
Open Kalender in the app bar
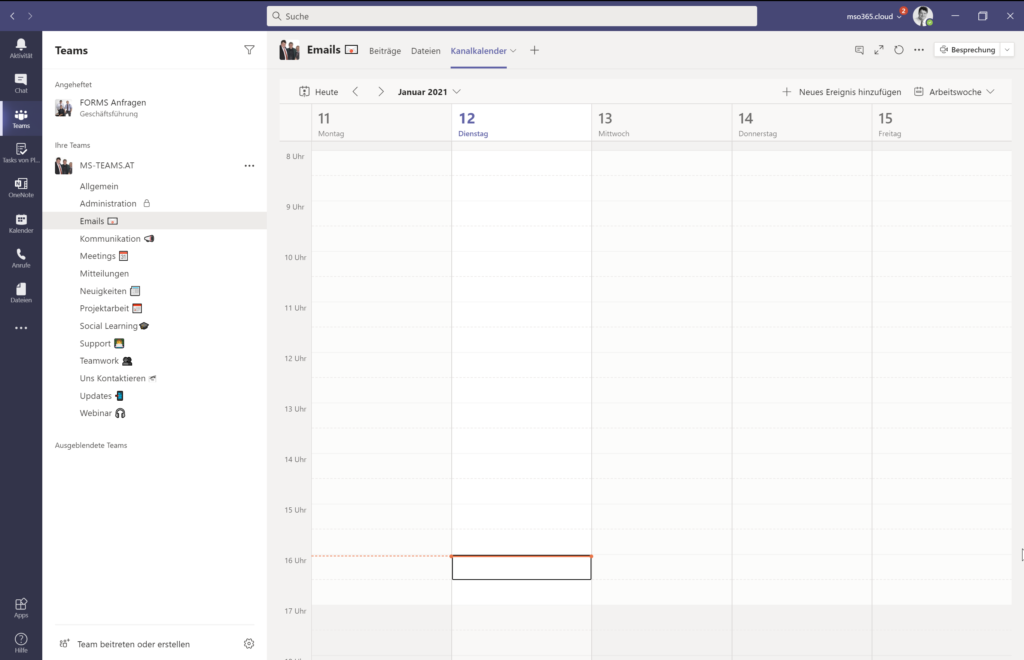pos(21,223)
